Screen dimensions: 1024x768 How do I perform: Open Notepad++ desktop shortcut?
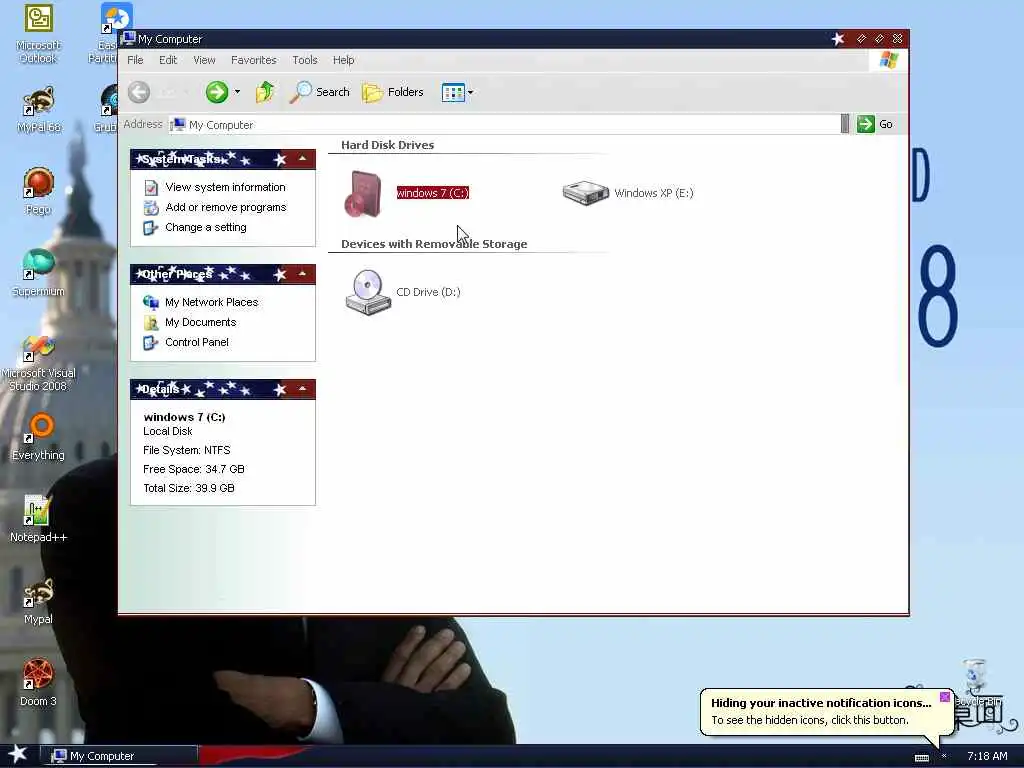[38, 519]
